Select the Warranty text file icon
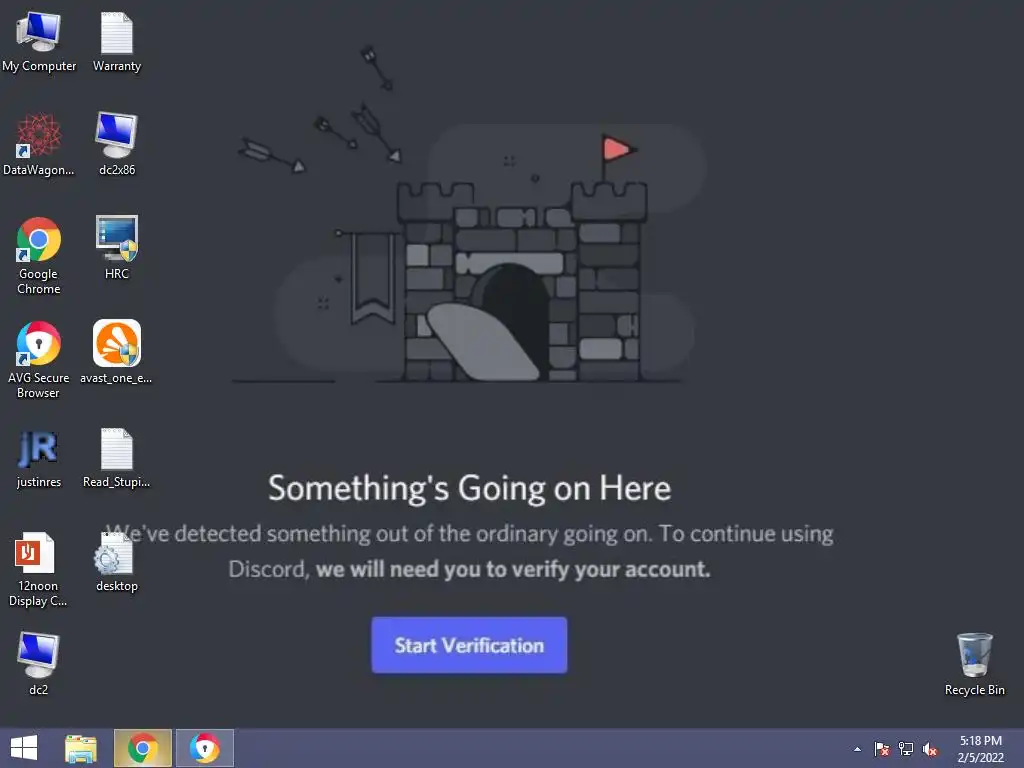The height and width of the screenshot is (768, 1024). point(117,42)
